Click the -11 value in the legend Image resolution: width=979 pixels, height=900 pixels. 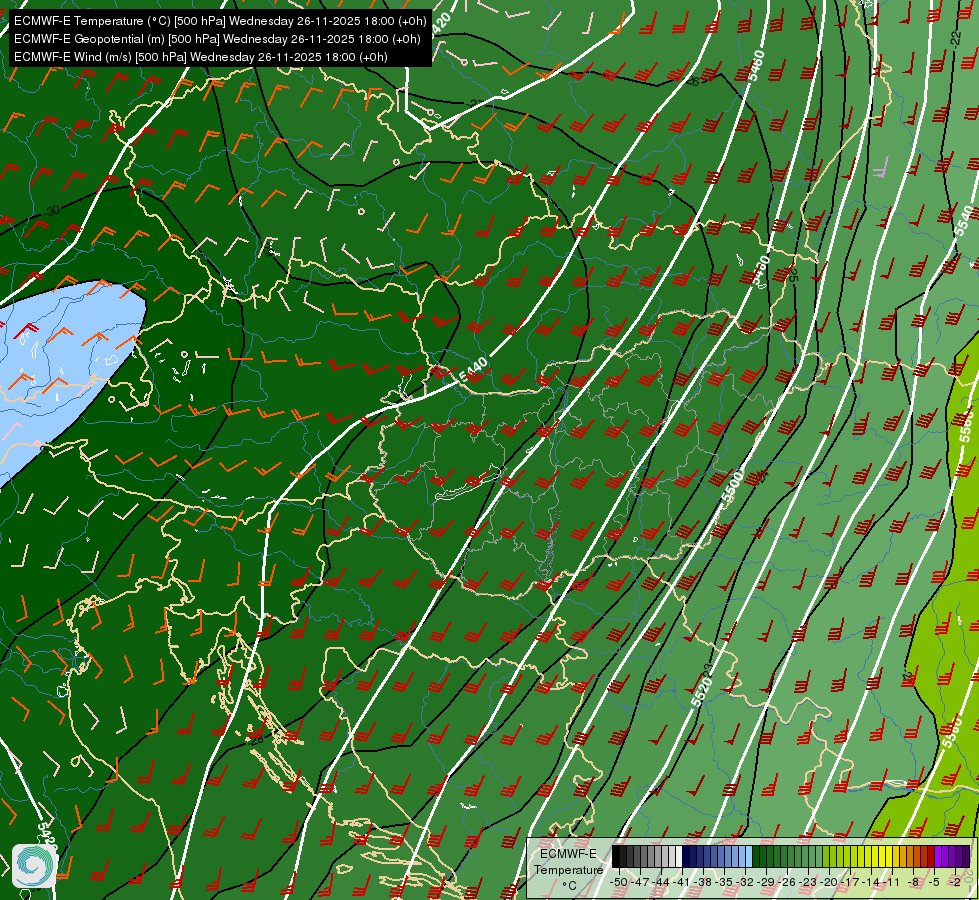(x=891, y=882)
